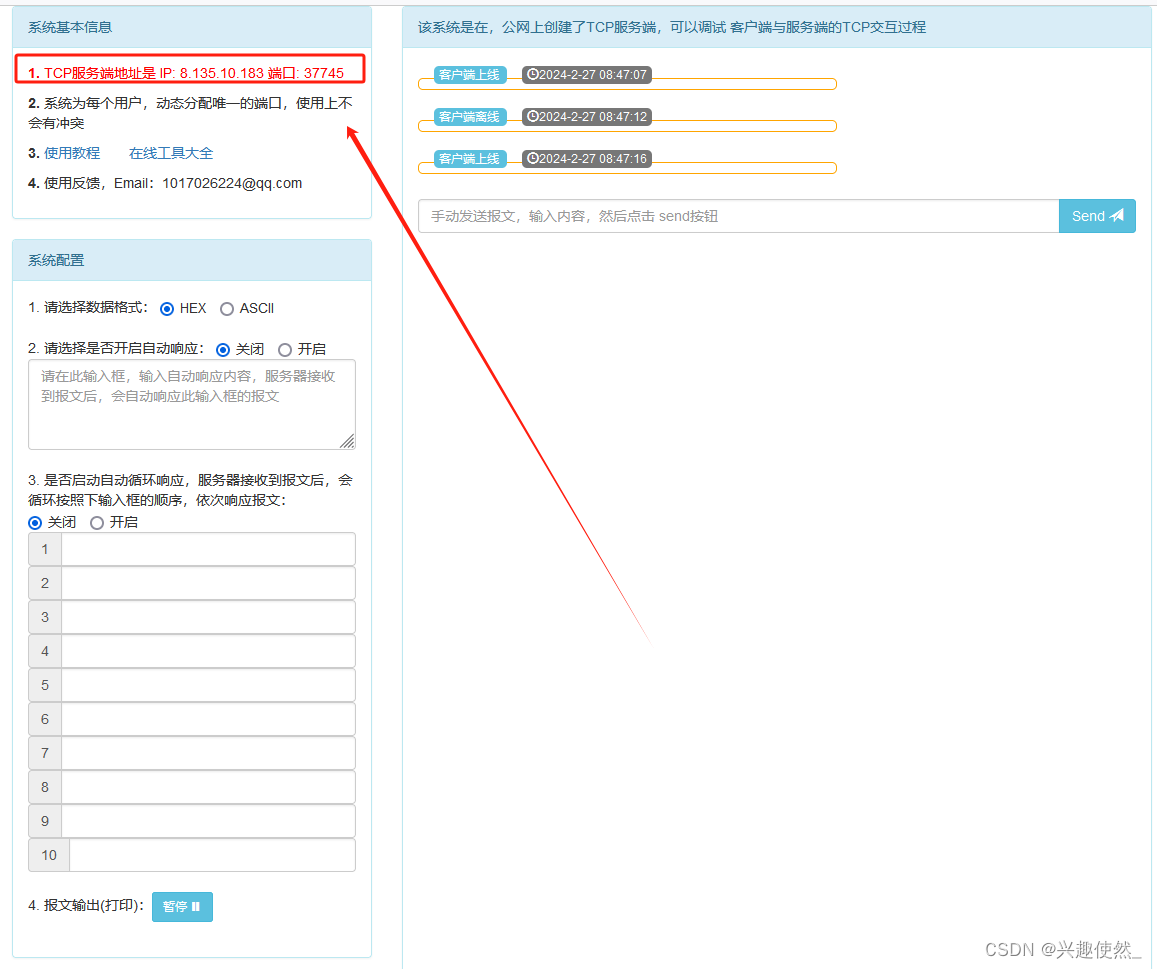This screenshot has height=969, width=1157.
Task: Click loop response input row 5
Action: click(208, 685)
